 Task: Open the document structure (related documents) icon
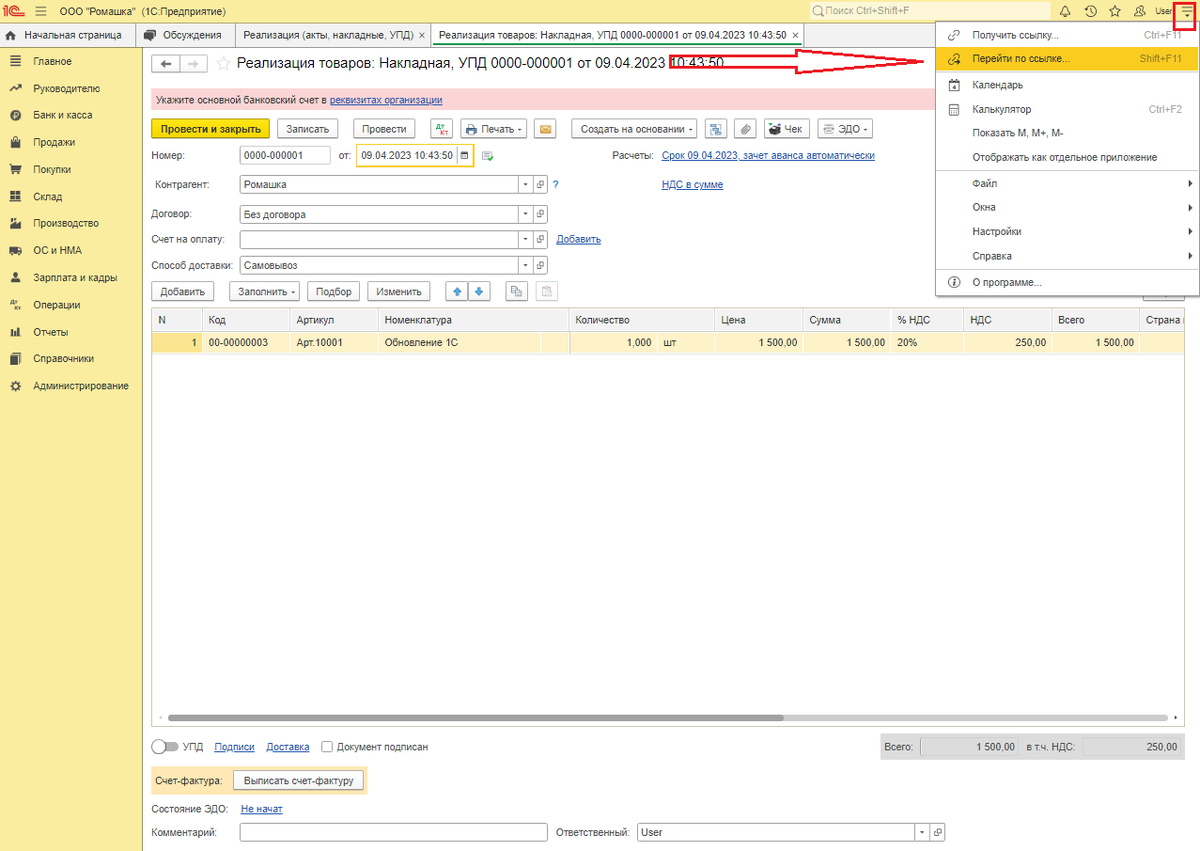tap(715, 129)
